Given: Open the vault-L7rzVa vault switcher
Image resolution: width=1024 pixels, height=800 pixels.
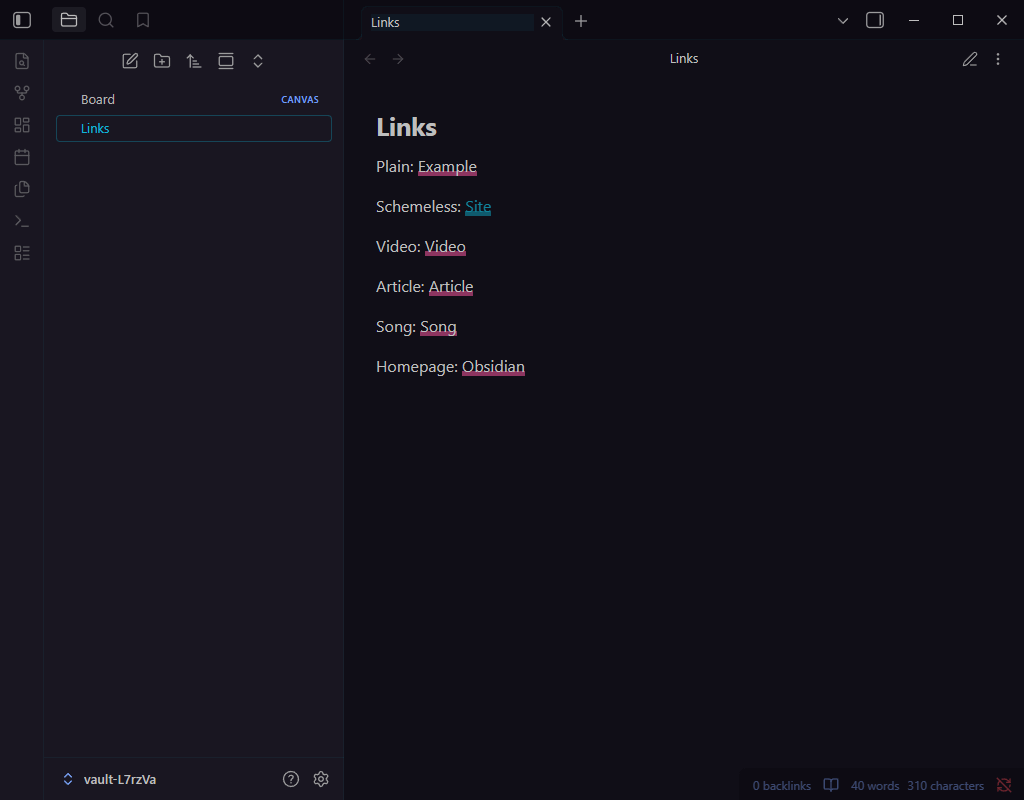Looking at the screenshot, I should (109, 779).
